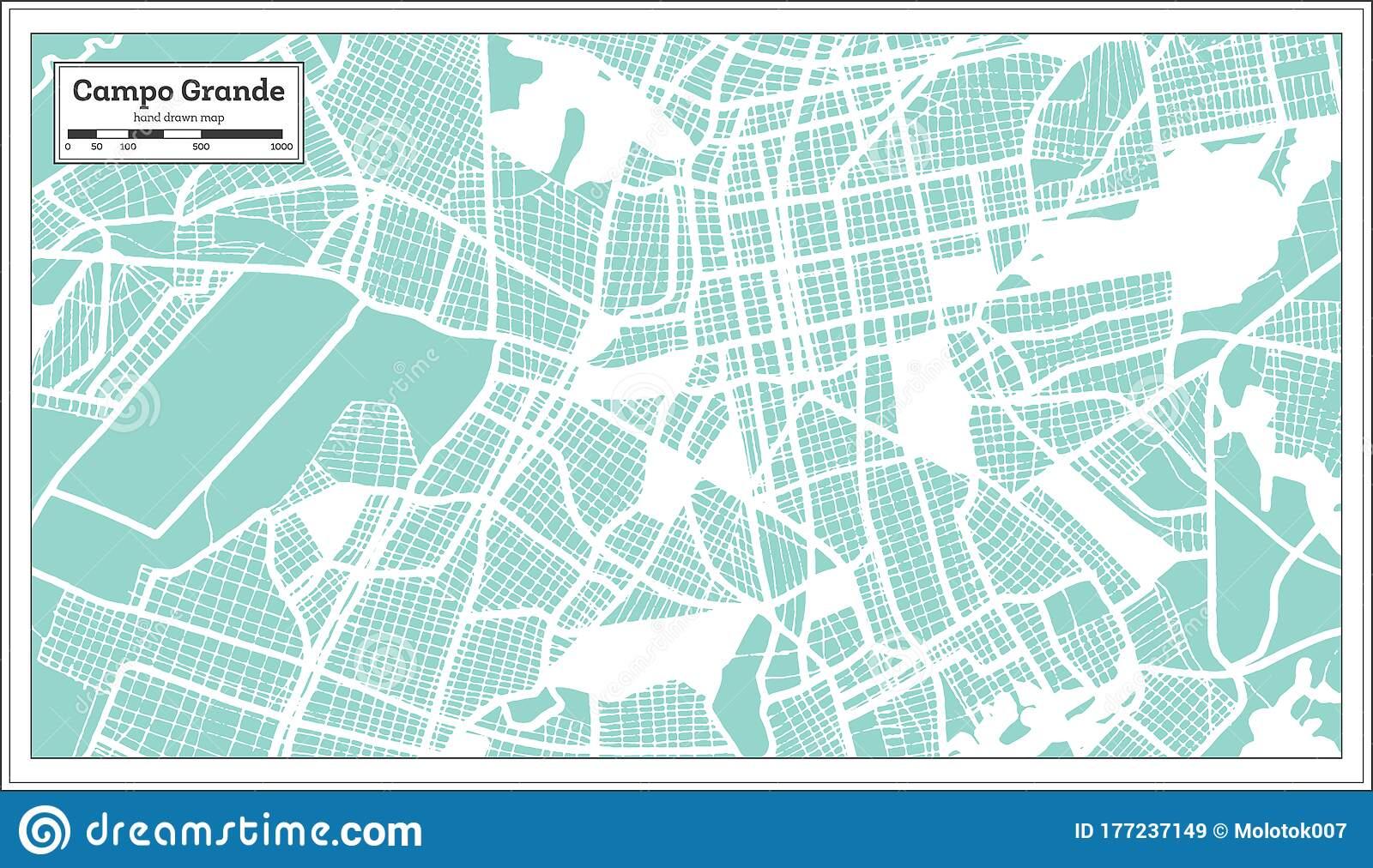
Task: Click the 1000 label on the scale
Action: coord(281,148)
